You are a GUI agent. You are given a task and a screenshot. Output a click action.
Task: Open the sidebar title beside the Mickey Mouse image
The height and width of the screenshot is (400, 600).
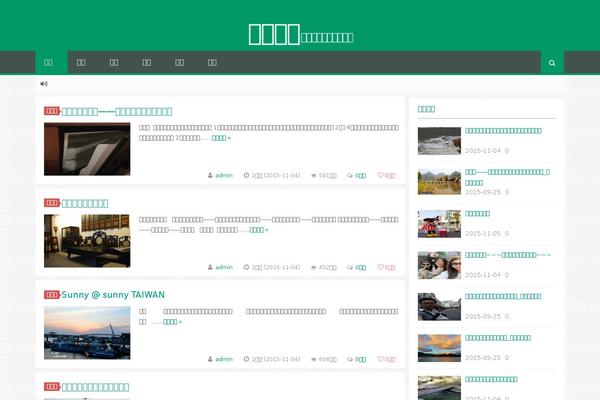pyautogui.click(x=478, y=214)
